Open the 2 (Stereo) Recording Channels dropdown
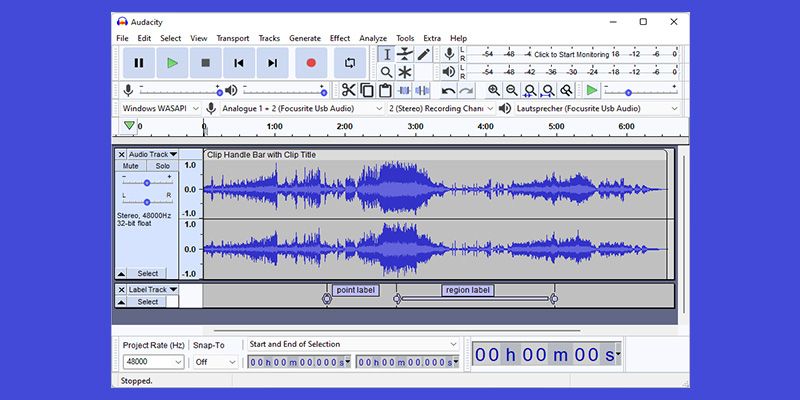Screen dimensions: 800x400 [x=441, y=108]
